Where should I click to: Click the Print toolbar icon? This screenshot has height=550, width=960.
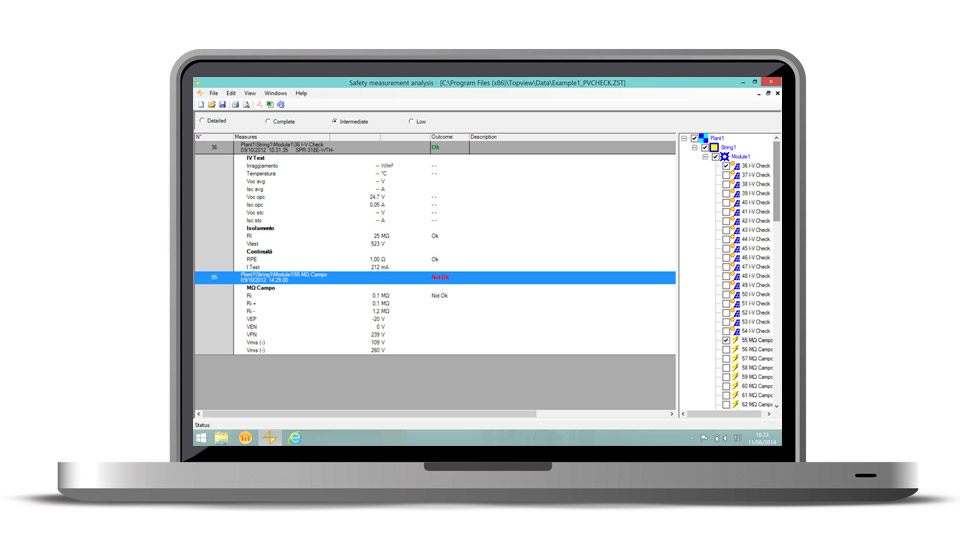[x=235, y=104]
